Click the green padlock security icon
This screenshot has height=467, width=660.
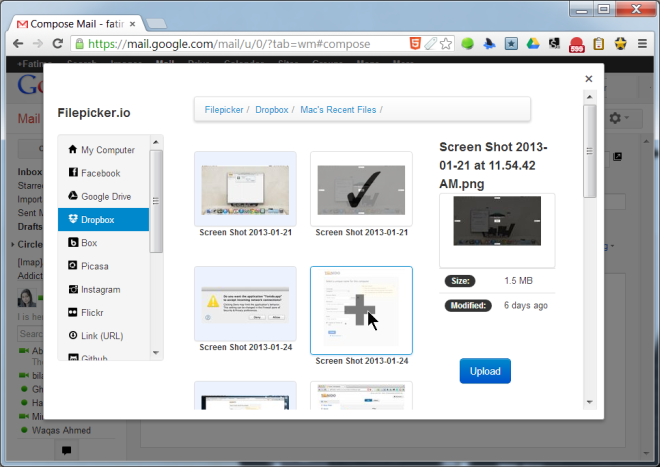click(x=79, y=44)
